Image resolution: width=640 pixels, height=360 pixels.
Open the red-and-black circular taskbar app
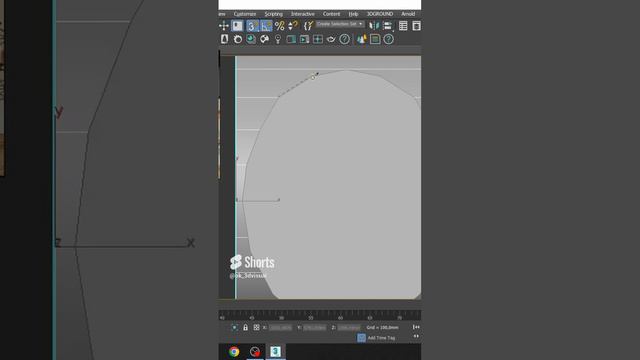click(255, 351)
